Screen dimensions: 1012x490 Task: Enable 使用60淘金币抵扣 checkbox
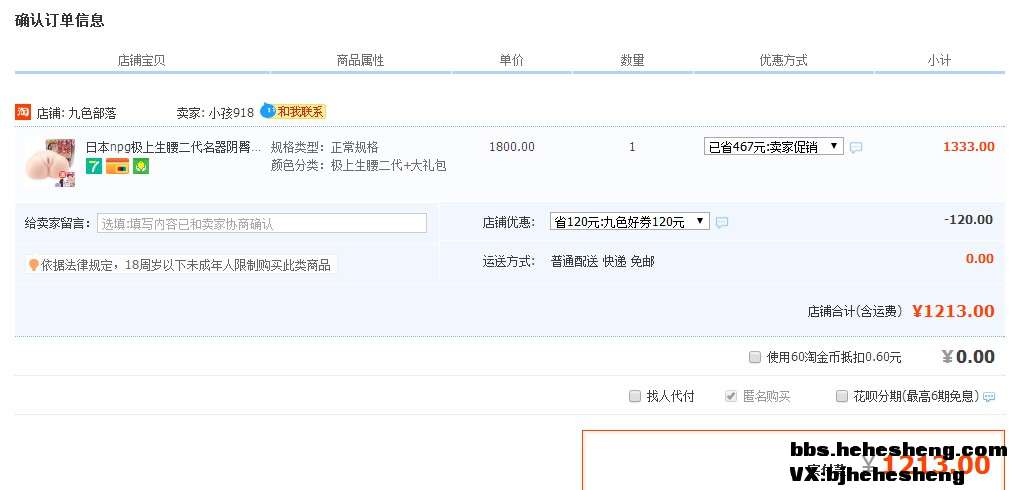(755, 357)
